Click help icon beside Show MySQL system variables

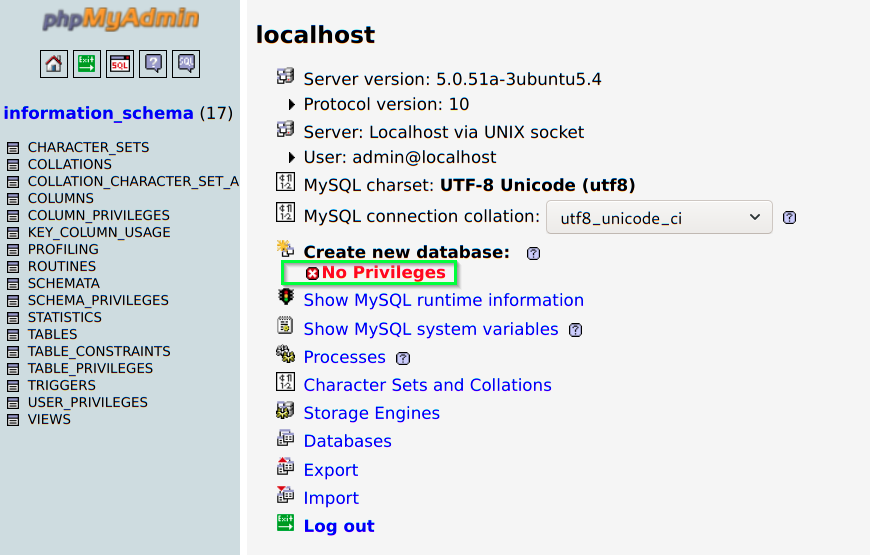pyautogui.click(x=575, y=330)
